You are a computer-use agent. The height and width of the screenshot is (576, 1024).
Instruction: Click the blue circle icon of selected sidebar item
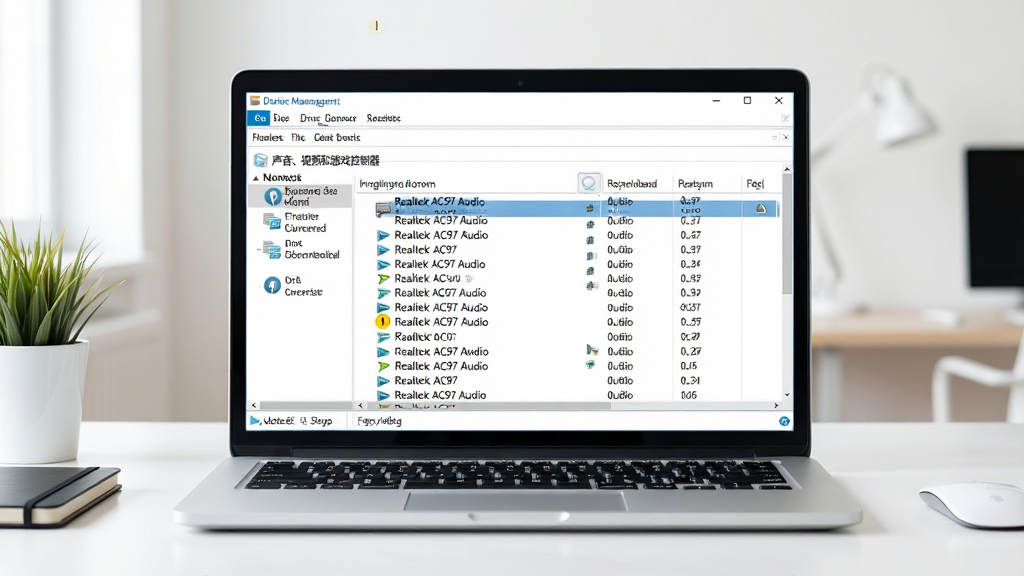click(272, 196)
